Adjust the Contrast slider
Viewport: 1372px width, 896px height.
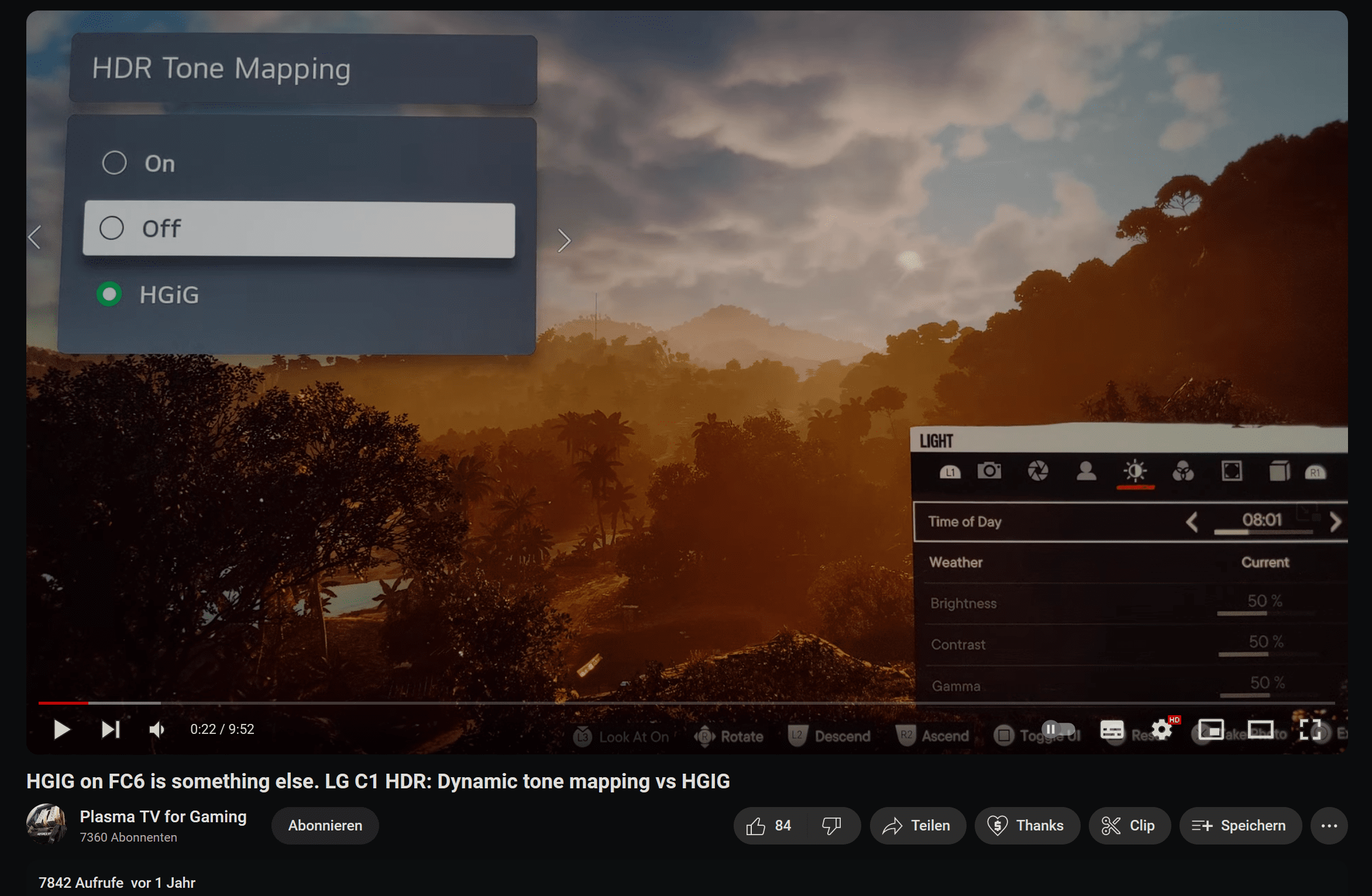click(1268, 654)
